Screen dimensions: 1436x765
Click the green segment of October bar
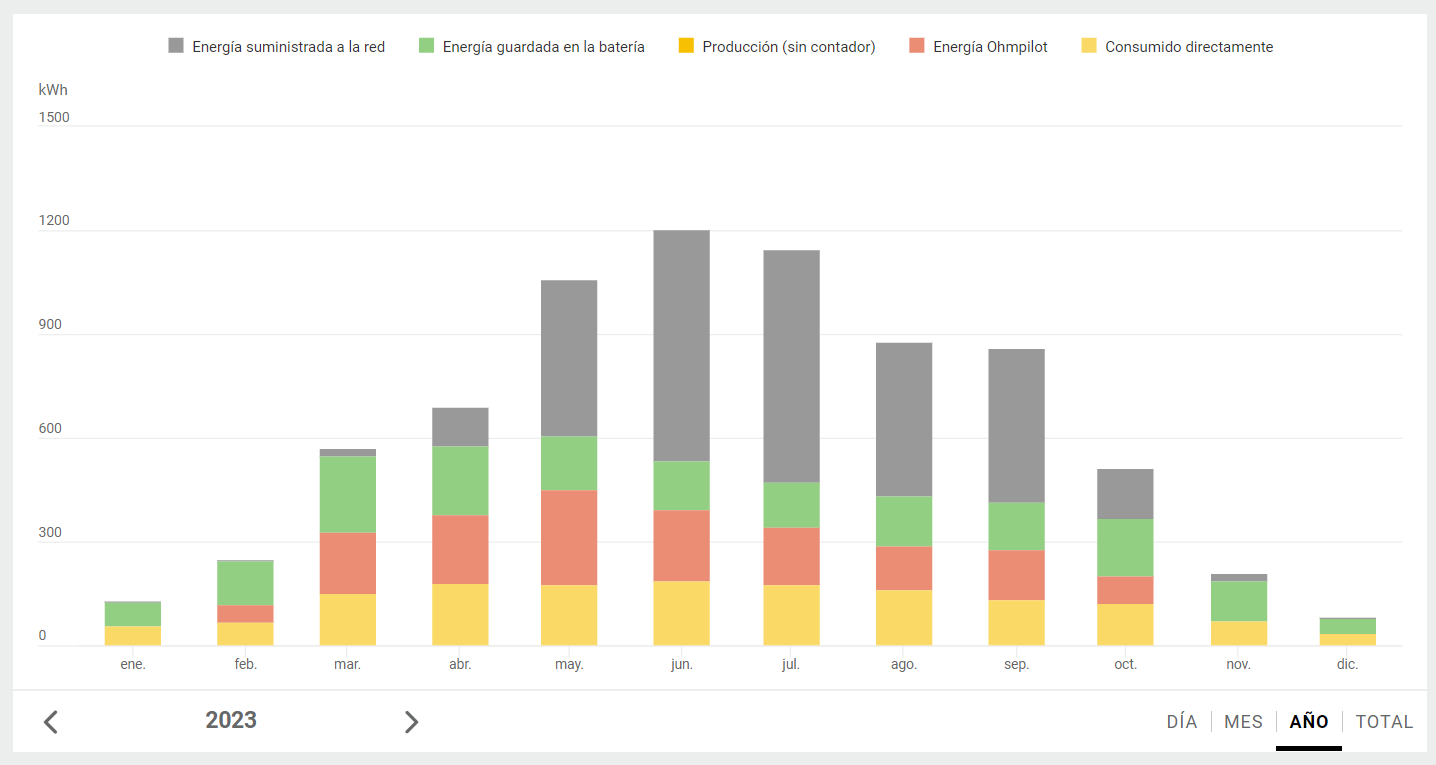(1125, 547)
